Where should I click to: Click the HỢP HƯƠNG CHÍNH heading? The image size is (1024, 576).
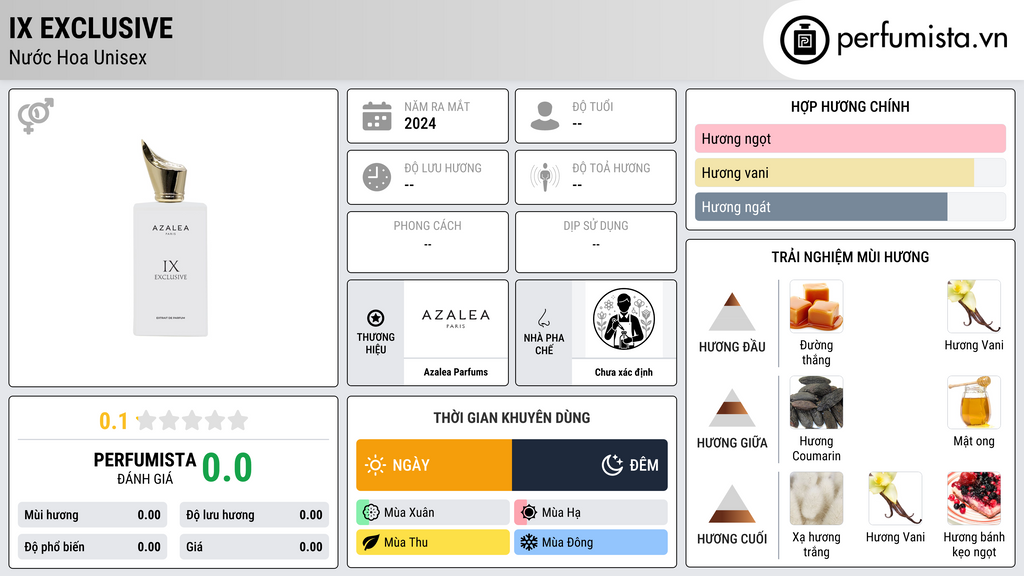click(x=850, y=106)
